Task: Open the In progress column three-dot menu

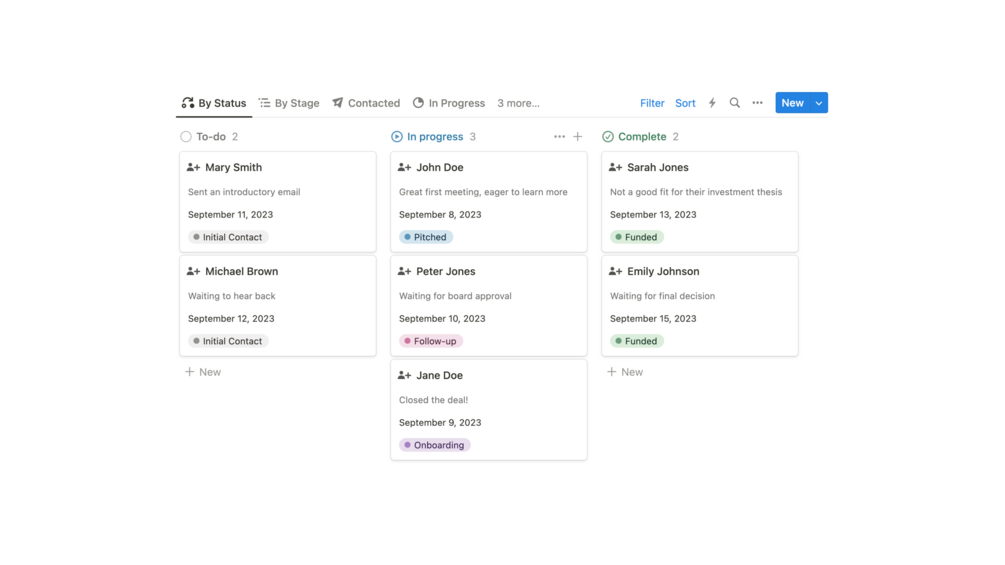Action: point(560,136)
